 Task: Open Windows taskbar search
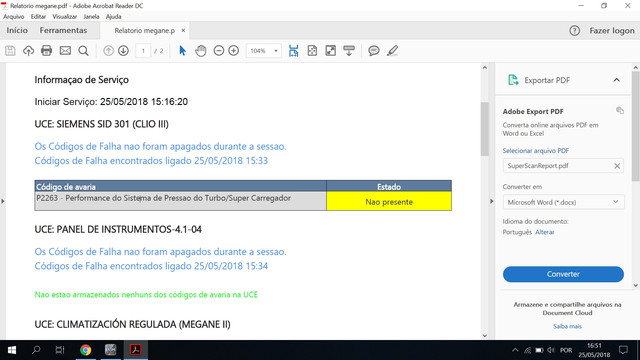coord(36,350)
